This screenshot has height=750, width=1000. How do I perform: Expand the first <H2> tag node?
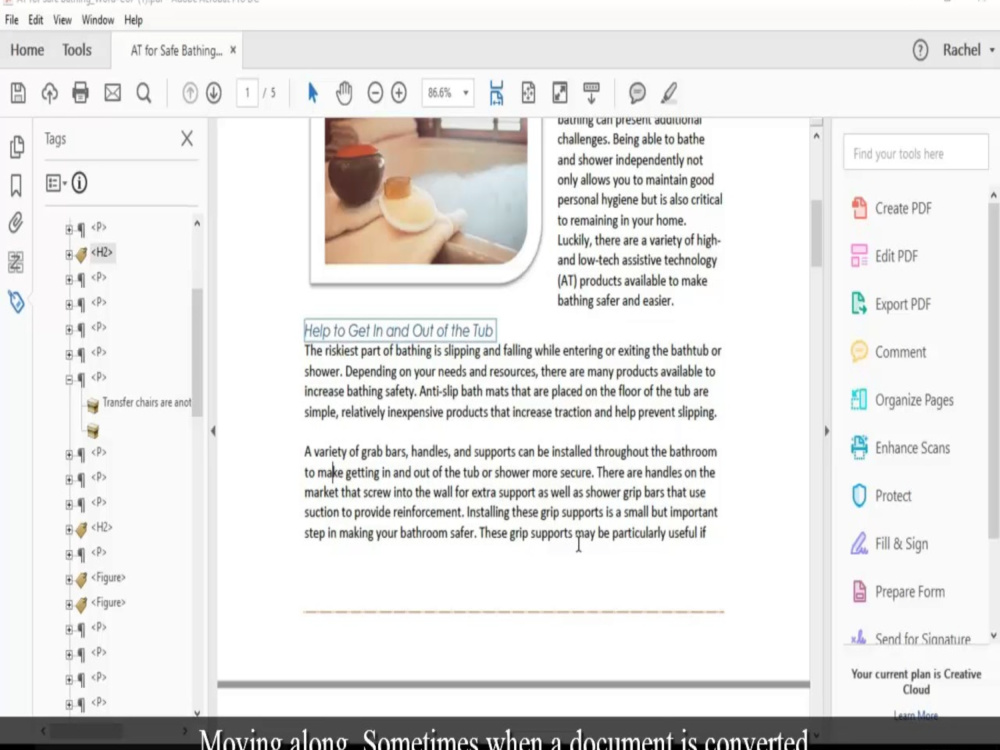(x=69, y=254)
